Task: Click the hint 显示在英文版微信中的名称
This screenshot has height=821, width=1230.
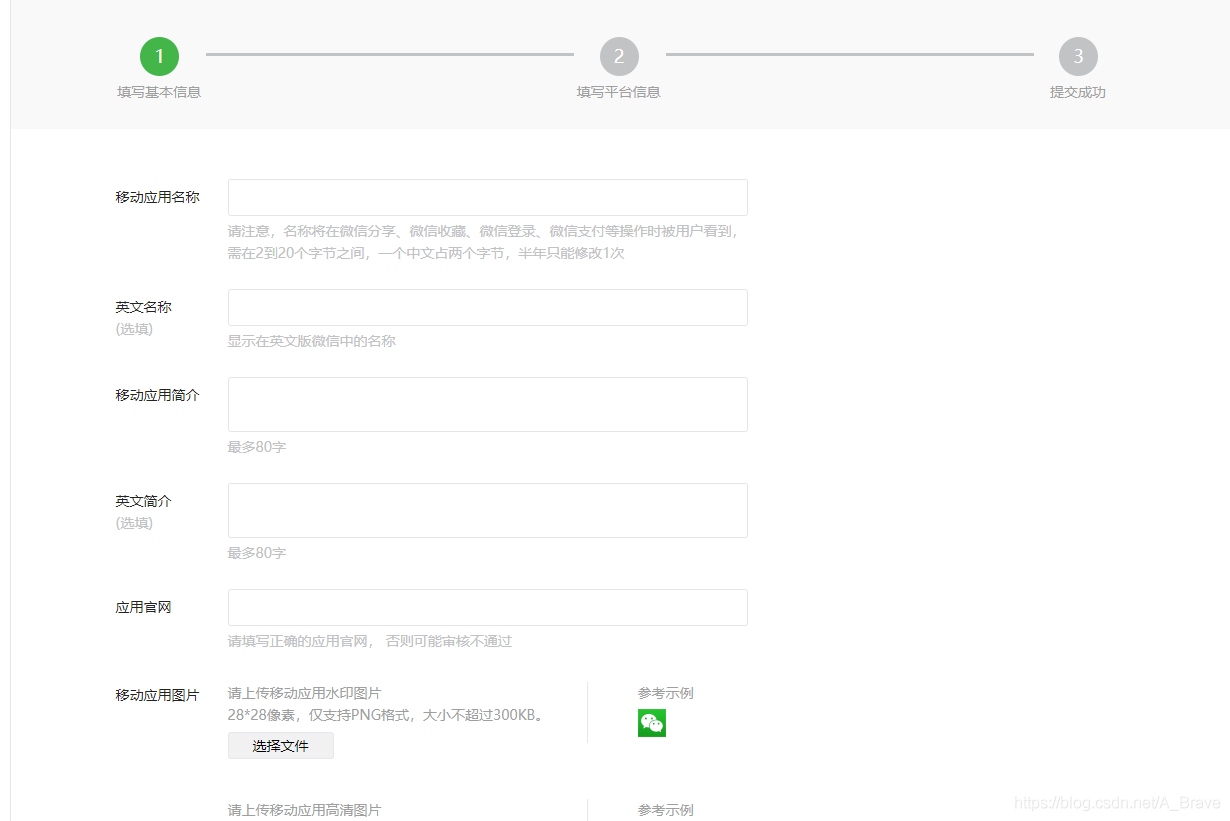Action: pyautogui.click(x=312, y=341)
